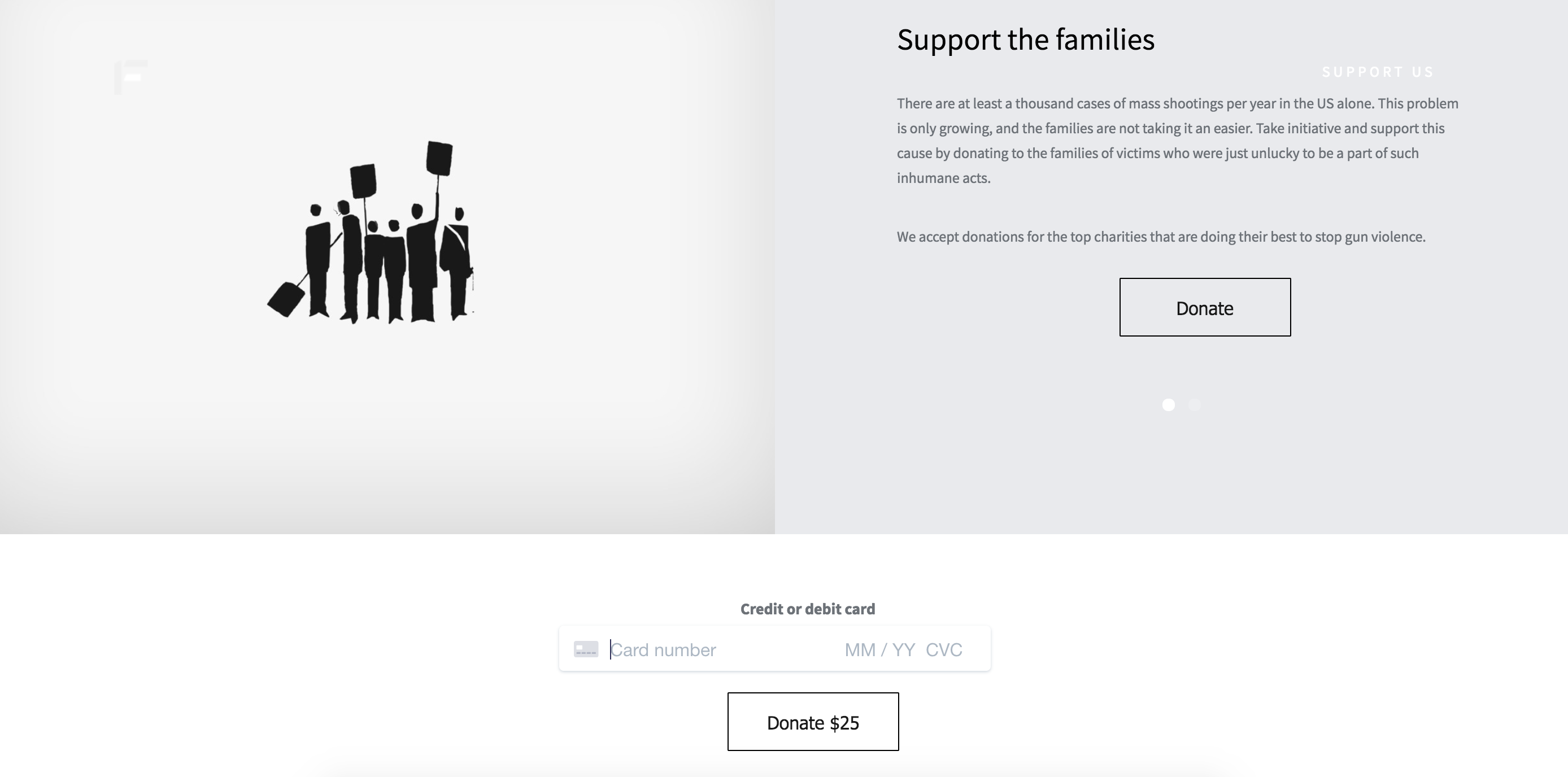Select the first carousel dot indicator

pos(1168,405)
